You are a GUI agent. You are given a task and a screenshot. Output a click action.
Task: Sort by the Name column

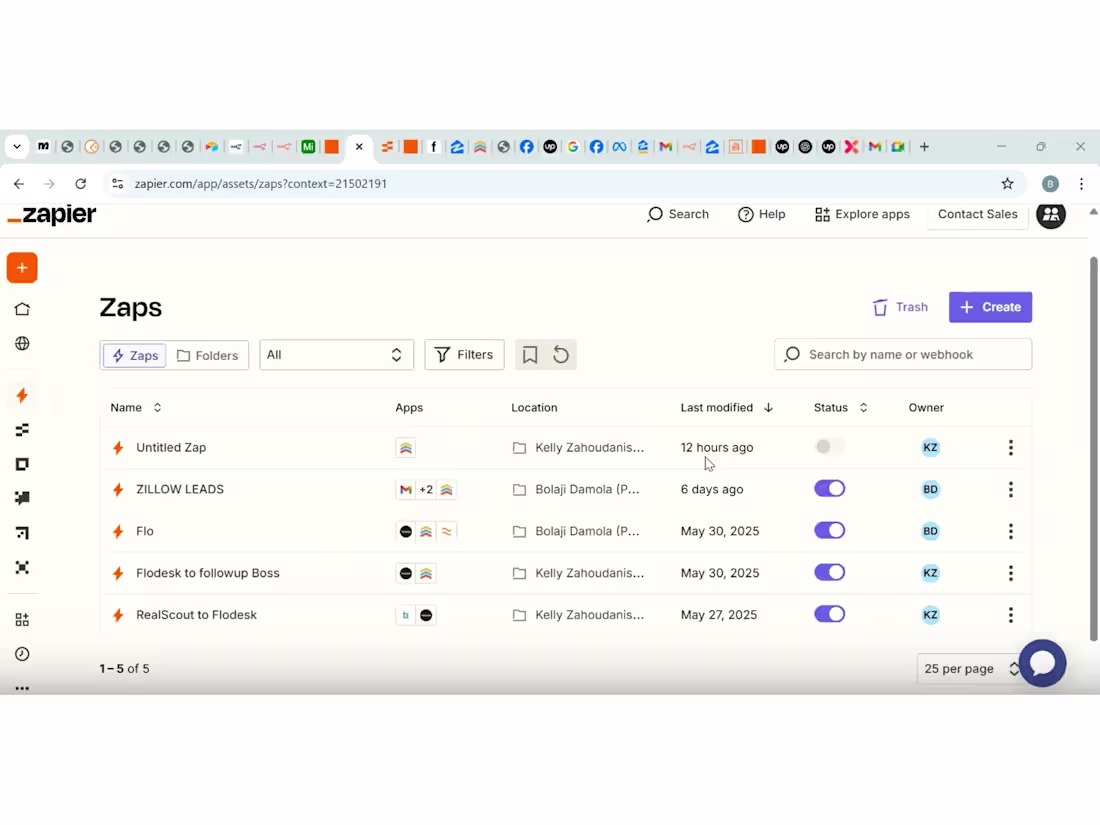tap(135, 408)
